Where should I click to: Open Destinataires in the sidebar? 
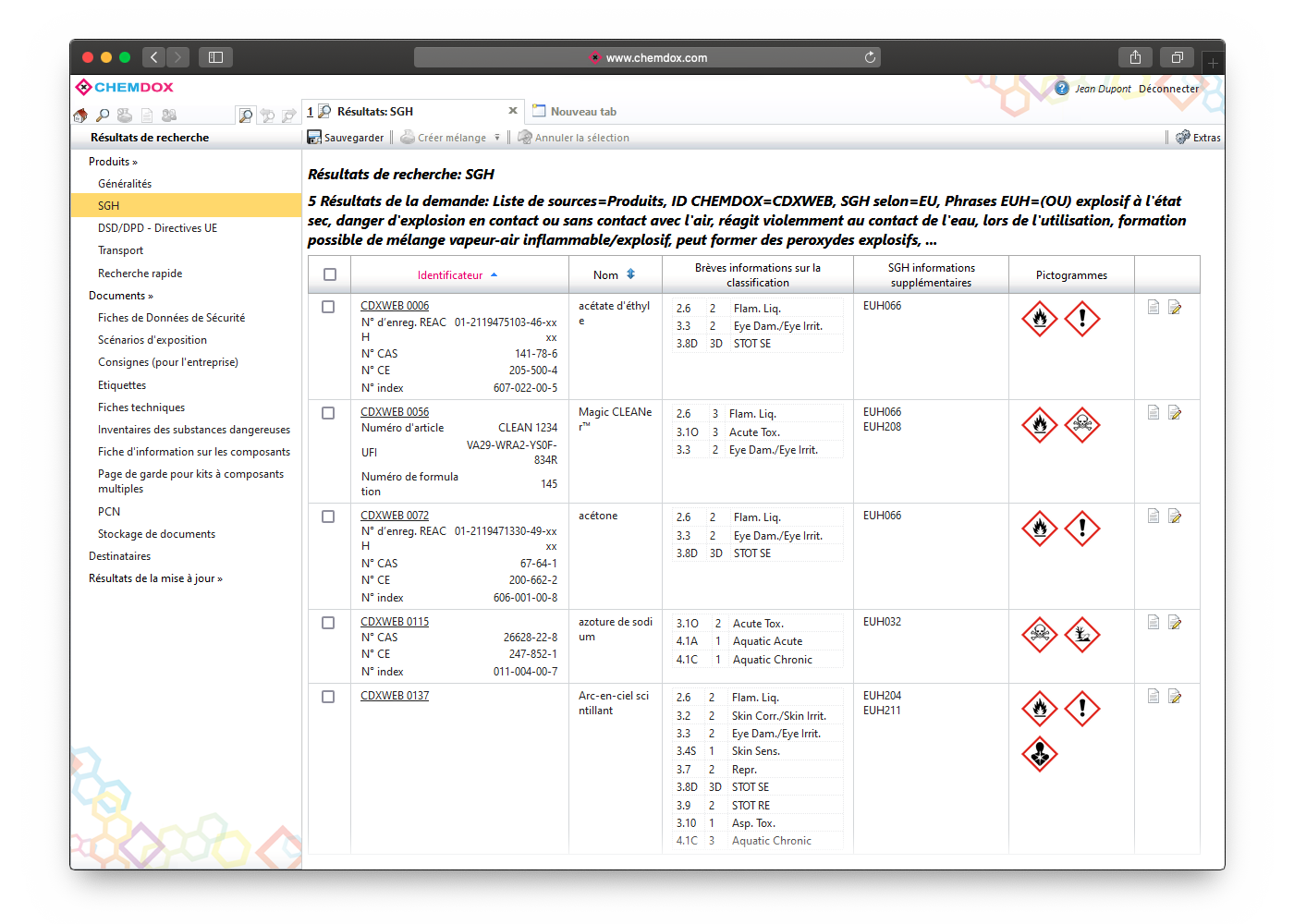pyautogui.click(x=120, y=556)
